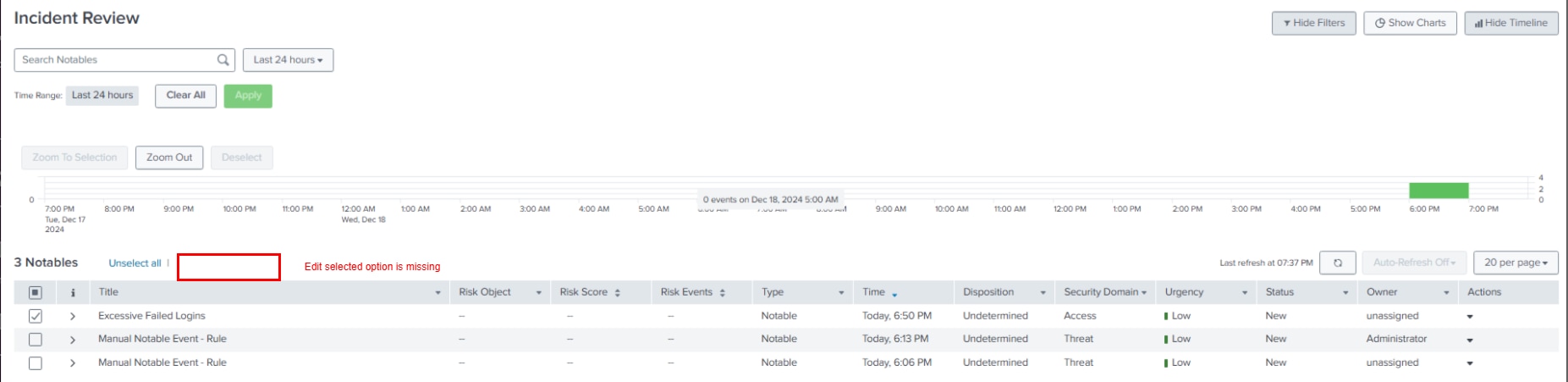Sort by the Risk Events column sort arrows
This screenshot has height=382, width=1568.
[723, 292]
